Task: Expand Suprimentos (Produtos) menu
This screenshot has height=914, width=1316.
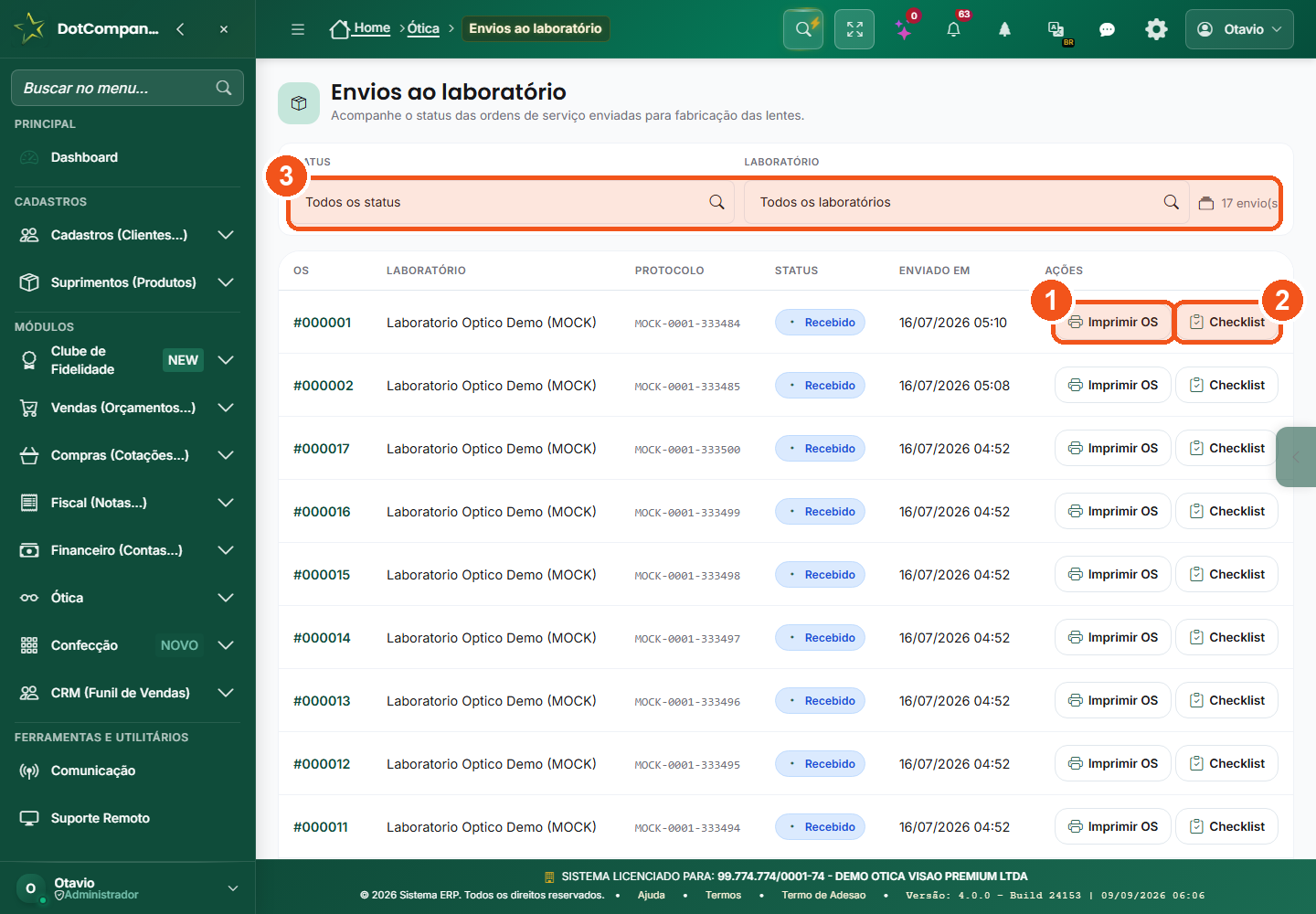Action: click(x=127, y=282)
